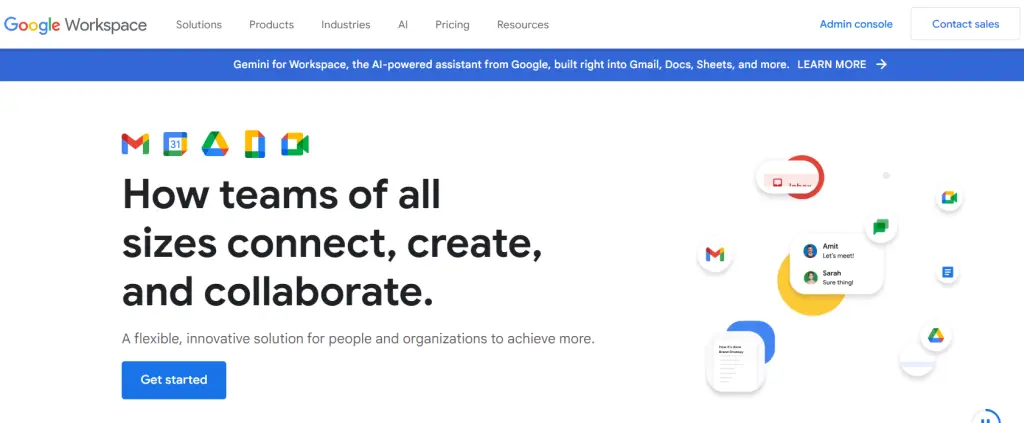Click the green Google Chat bubble icon
The image size is (1024, 423).
coord(880,227)
